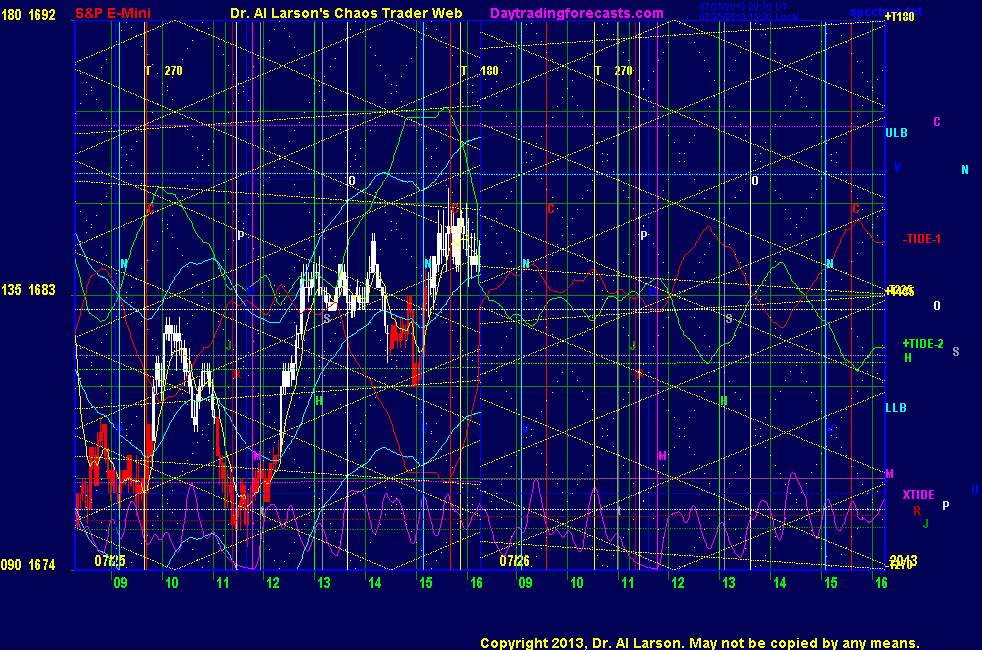982x650 pixels.
Task: Click the copyright notice by Dr. Al Larson
Action: [700, 643]
